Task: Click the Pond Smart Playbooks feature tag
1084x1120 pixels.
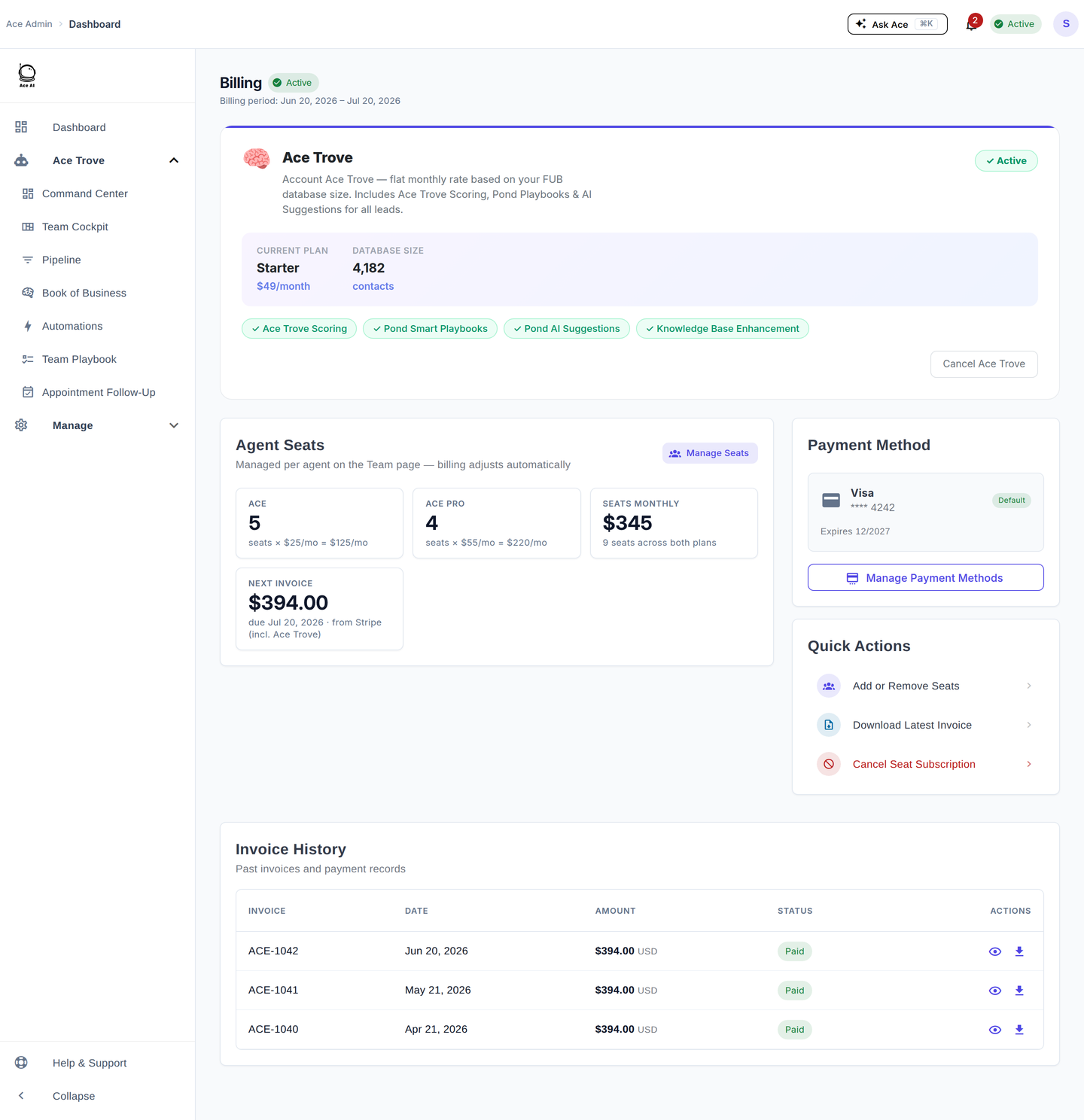Action: [x=430, y=329]
